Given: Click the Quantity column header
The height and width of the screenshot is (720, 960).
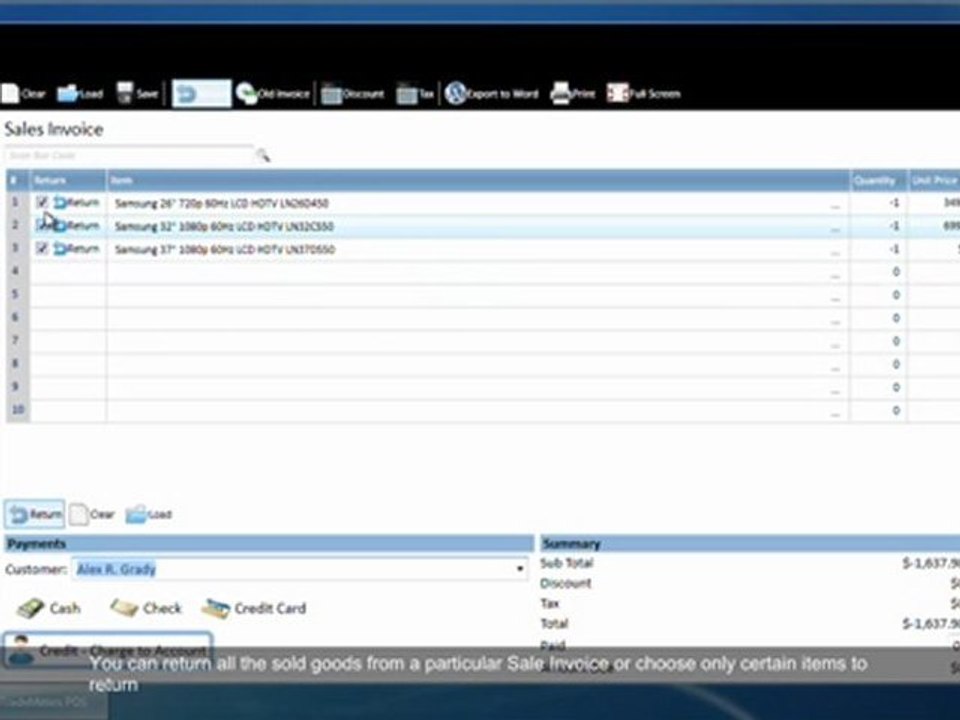Looking at the screenshot, I should tap(878, 180).
